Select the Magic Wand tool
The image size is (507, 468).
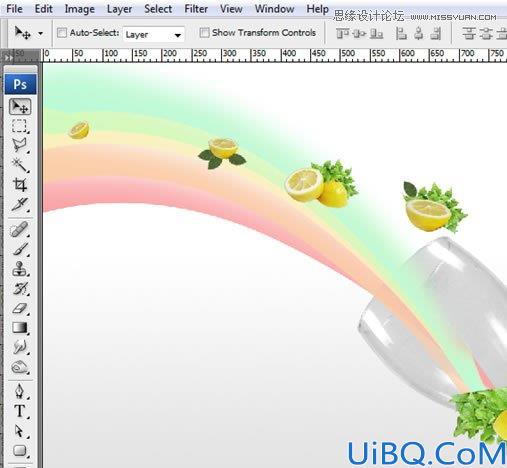pyautogui.click(x=19, y=165)
